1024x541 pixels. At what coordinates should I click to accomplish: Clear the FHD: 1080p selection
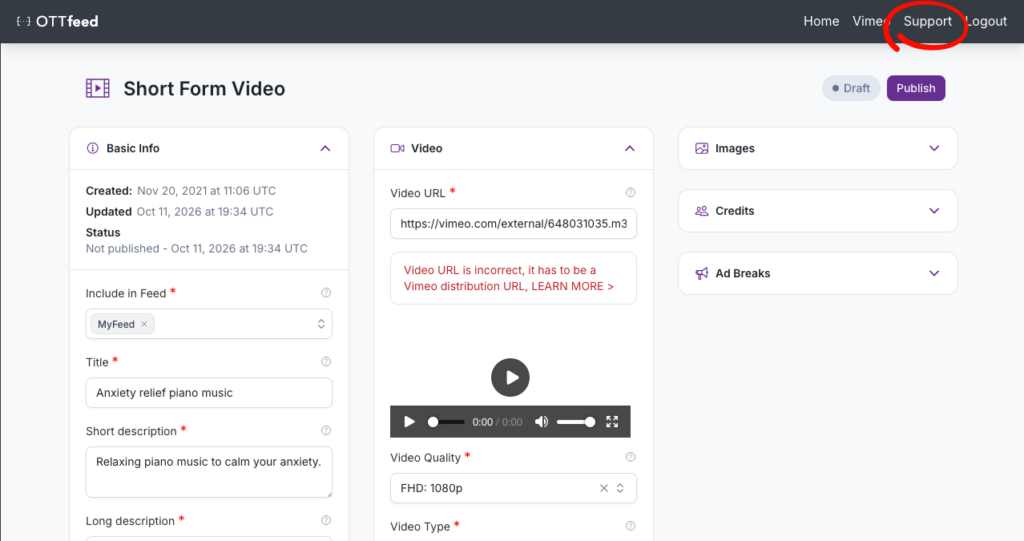click(604, 488)
